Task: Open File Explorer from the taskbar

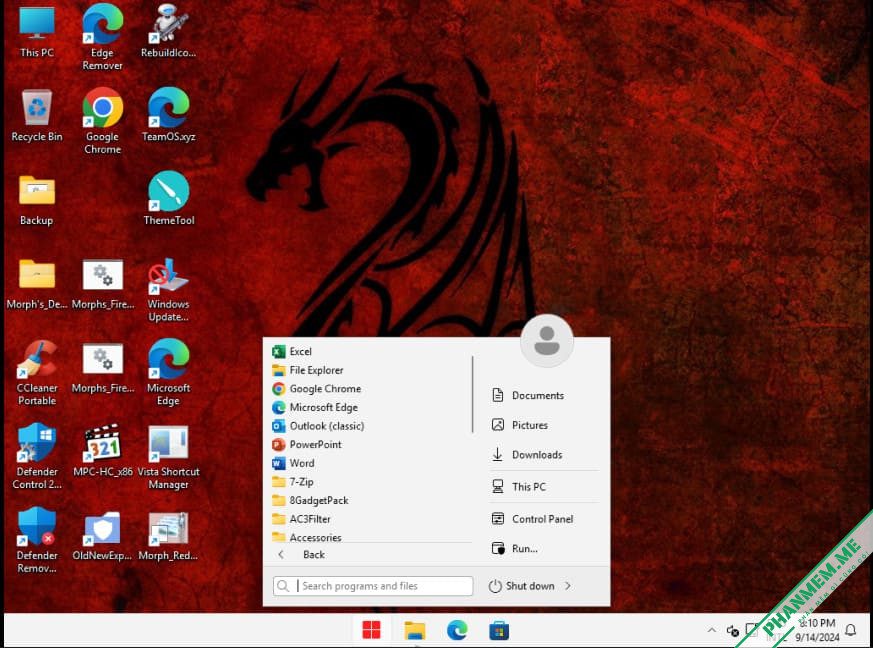Action: click(415, 630)
